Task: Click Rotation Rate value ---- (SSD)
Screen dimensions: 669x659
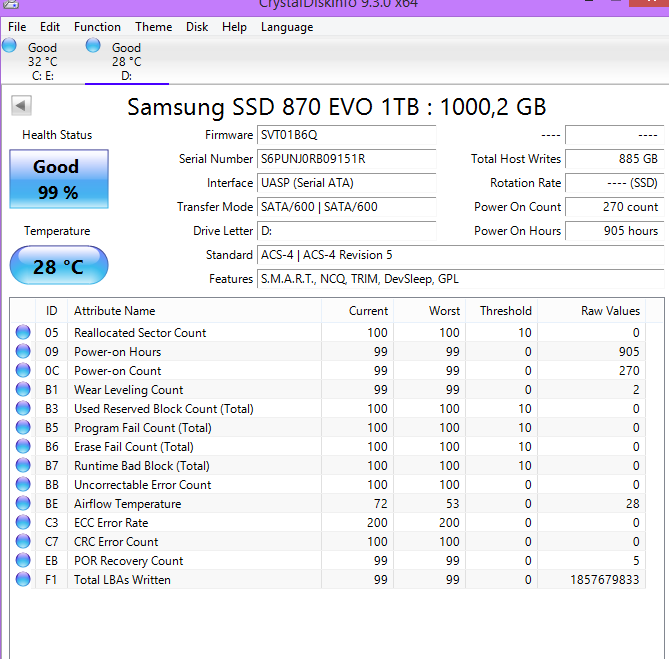Action: coord(614,183)
